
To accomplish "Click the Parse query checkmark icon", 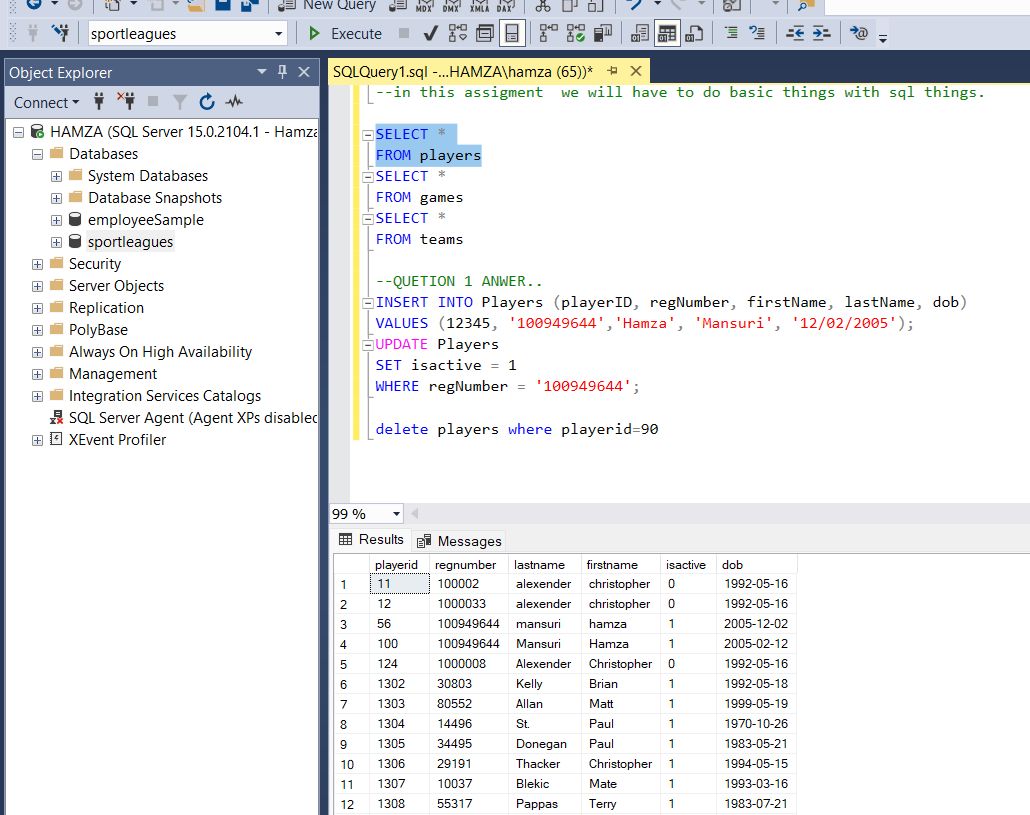I will pyautogui.click(x=430, y=33).
